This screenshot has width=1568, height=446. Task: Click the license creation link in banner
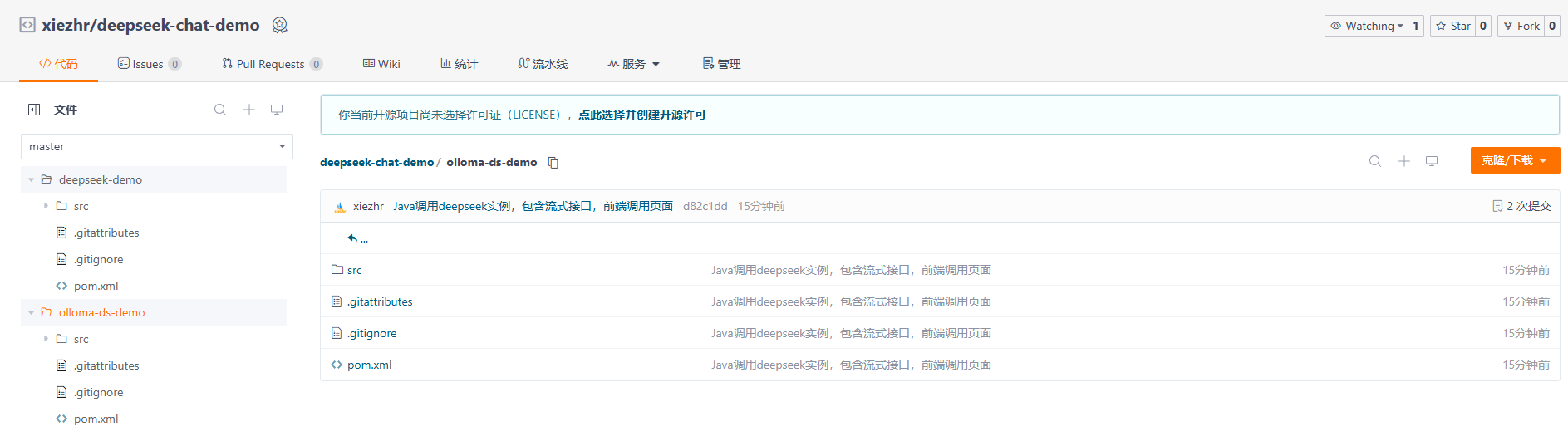click(641, 115)
